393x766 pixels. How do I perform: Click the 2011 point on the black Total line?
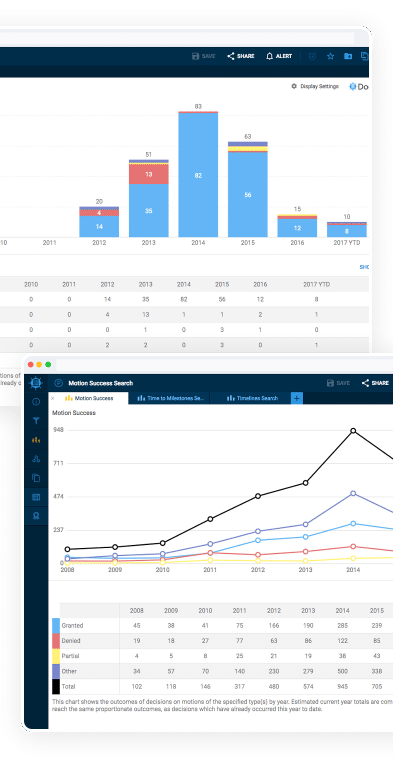[x=210, y=519]
